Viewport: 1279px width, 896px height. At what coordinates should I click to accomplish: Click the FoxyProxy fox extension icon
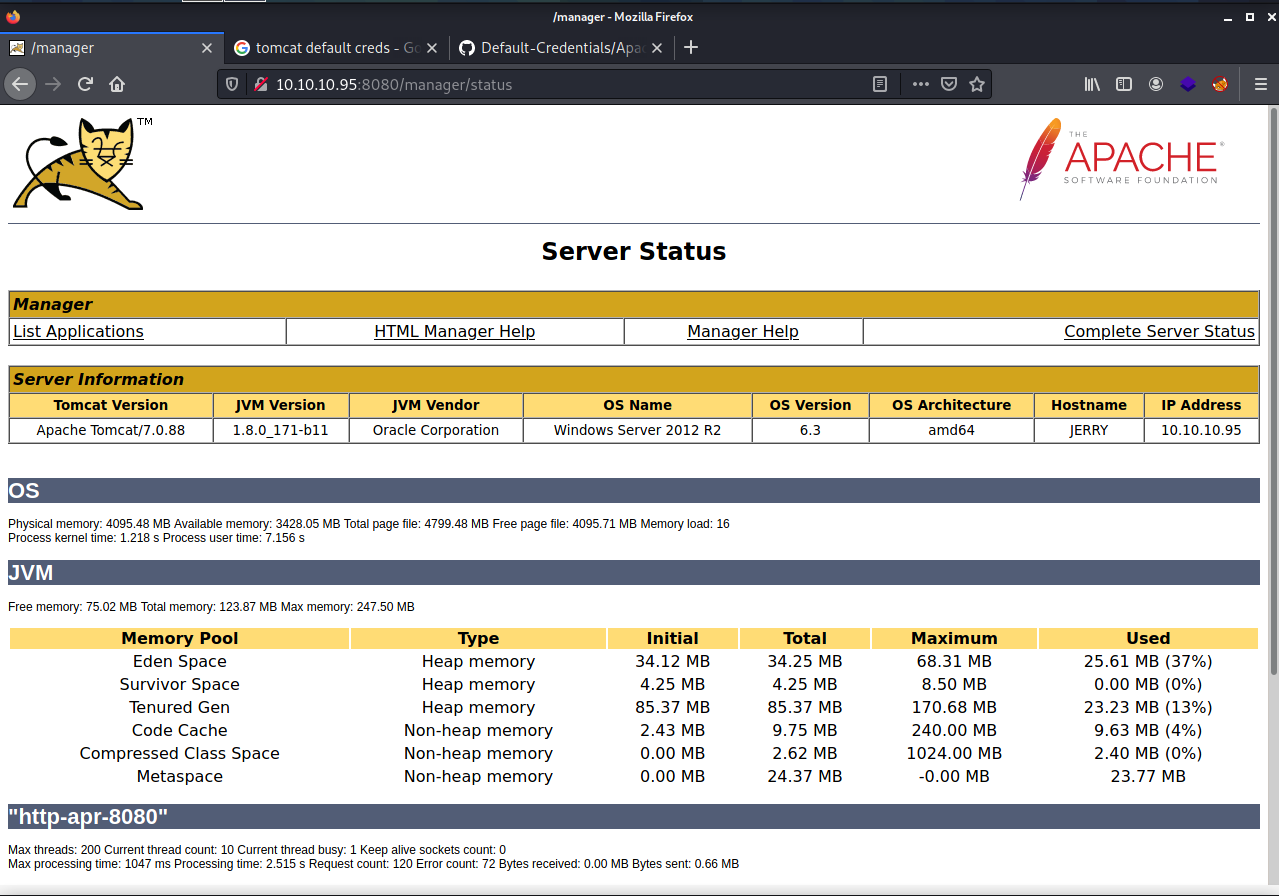[x=1220, y=85]
